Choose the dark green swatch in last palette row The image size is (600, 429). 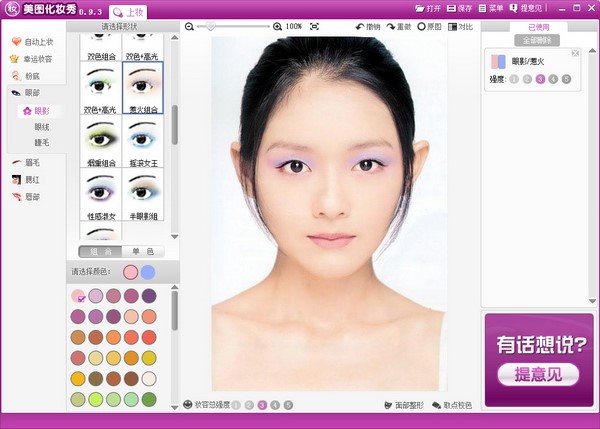pos(149,399)
